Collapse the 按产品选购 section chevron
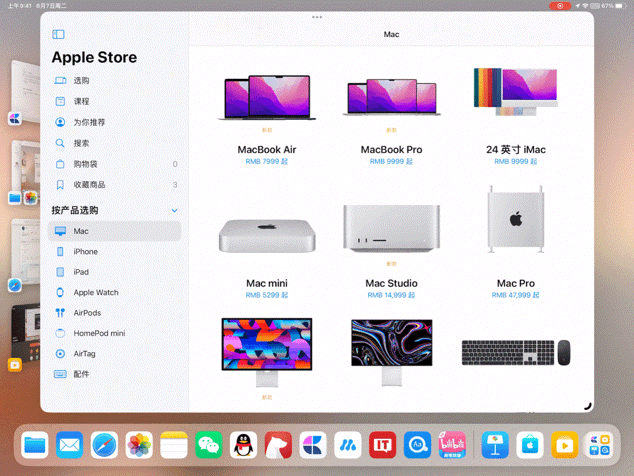Screen dimensions: 634x476 coord(174,210)
